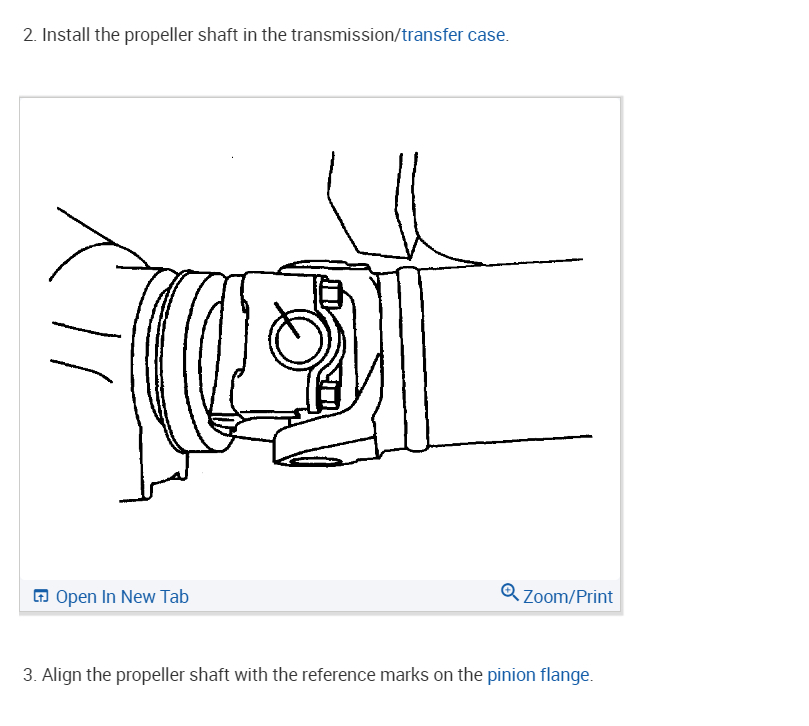Screen dimensions: 809x726
Task: Click the 'Open In New Tab' text
Action: (122, 596)
